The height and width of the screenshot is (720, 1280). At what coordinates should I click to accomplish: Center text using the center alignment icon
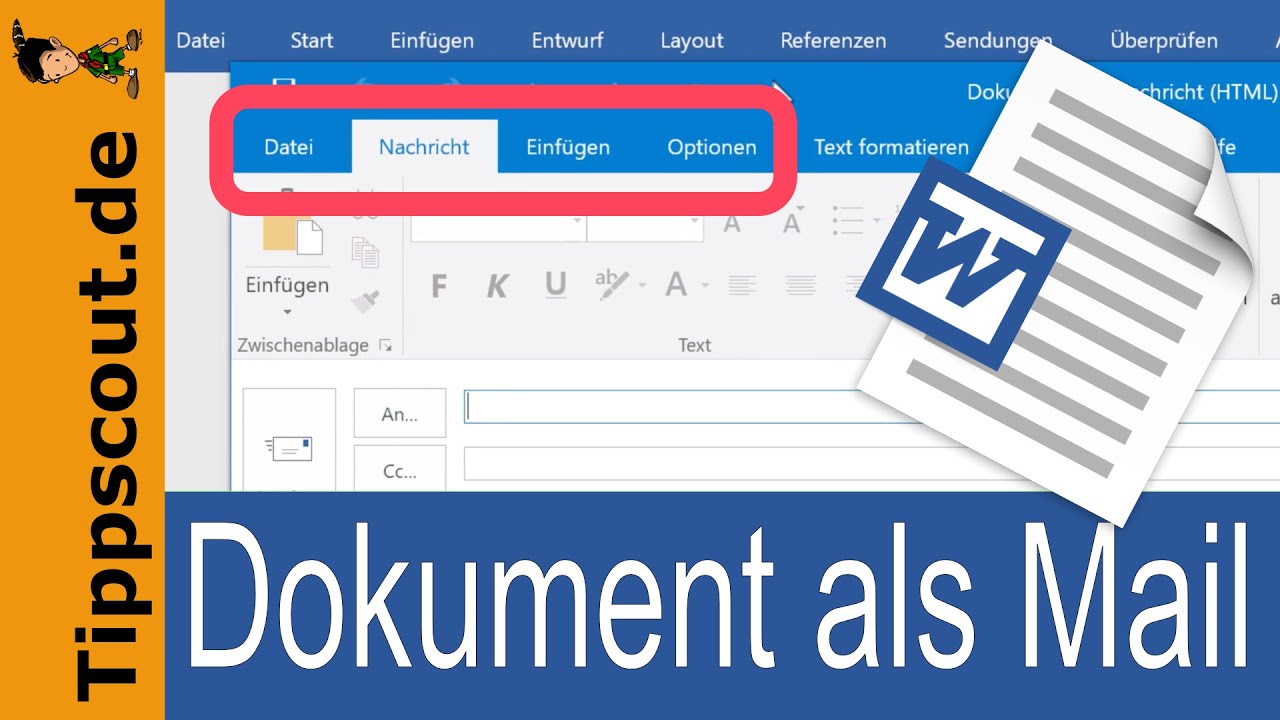pos(800,286)
